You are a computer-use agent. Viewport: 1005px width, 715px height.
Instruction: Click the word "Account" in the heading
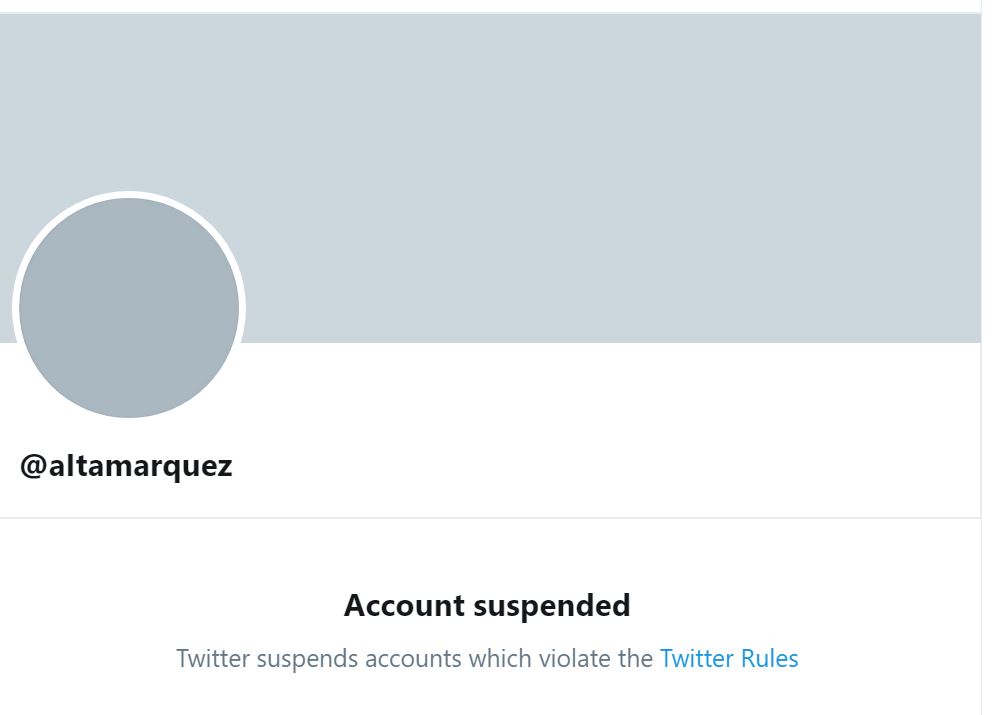(x=404, y=606)
